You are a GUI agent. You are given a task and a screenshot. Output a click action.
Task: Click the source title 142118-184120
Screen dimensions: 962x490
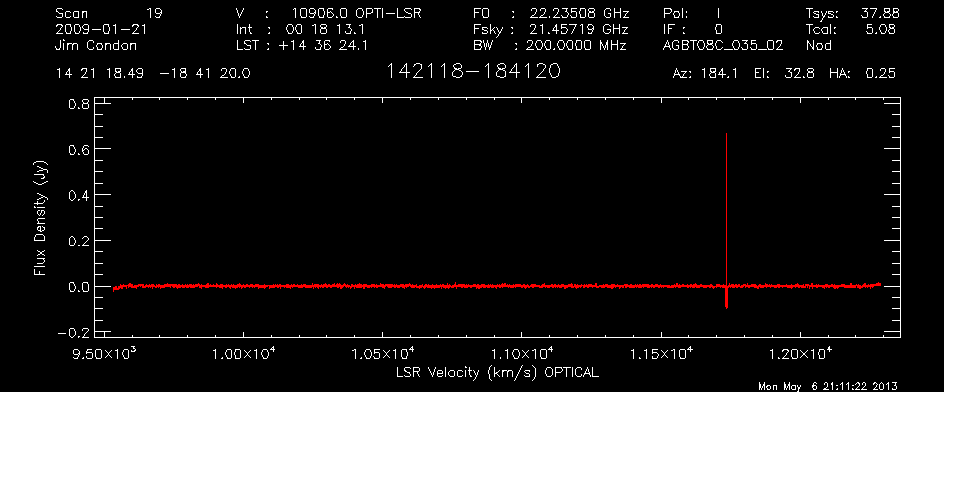pos(473,72)
